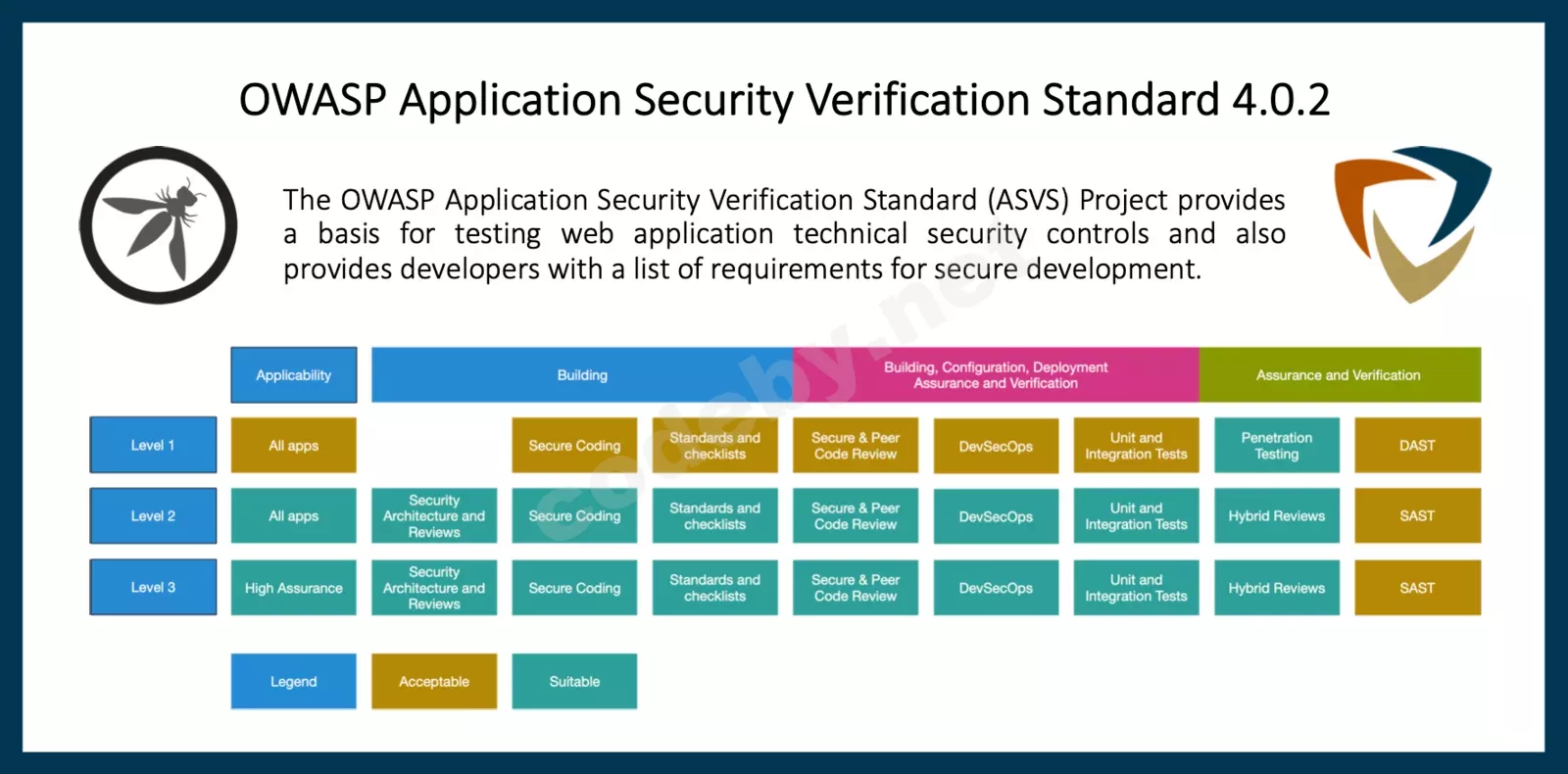Image resolution: width=1568 pixels, height=774 pixels.
Task: Click the Level 1 All apps cell
Action: (294, 446)
